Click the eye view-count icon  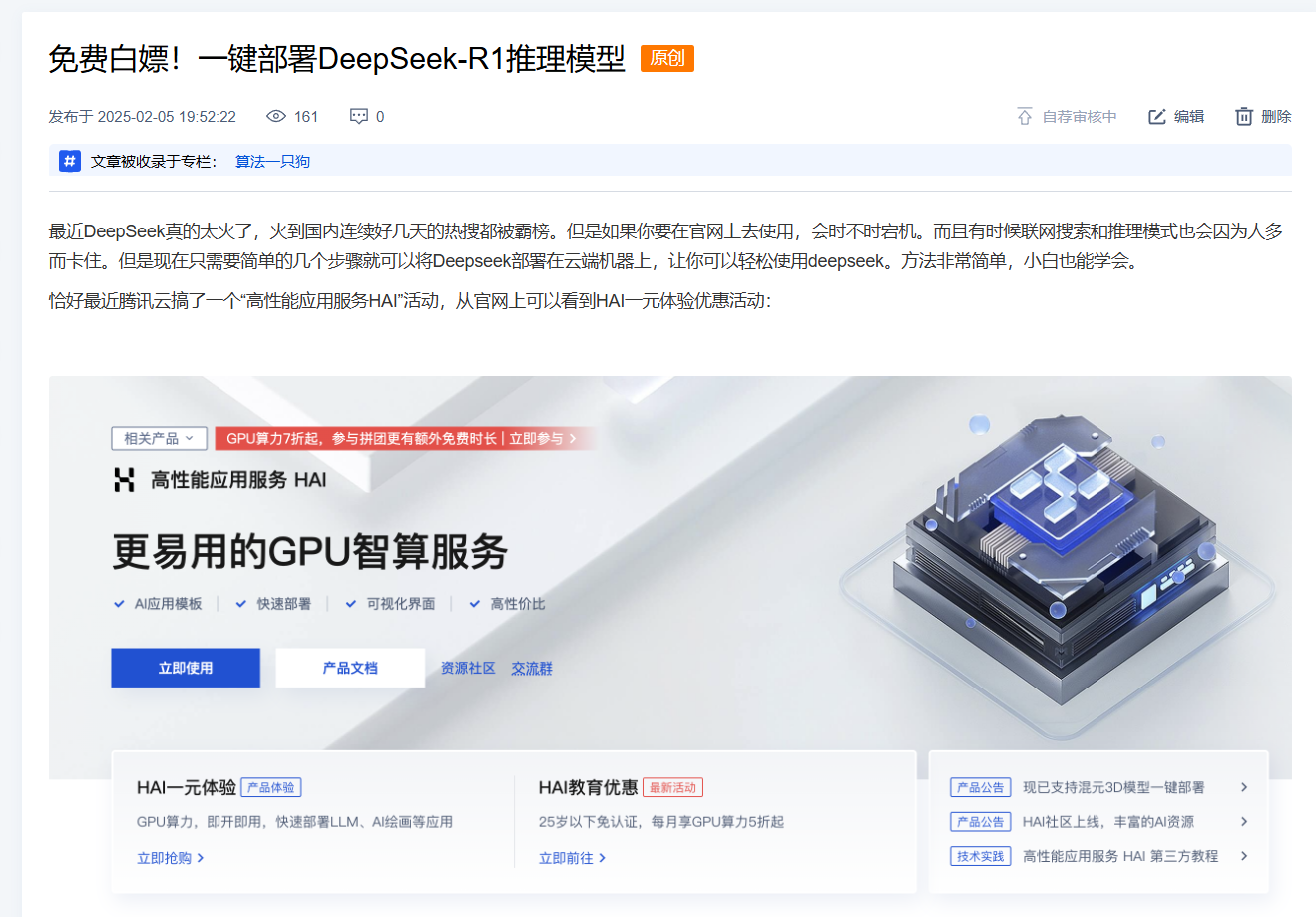(x=276, y=117)
